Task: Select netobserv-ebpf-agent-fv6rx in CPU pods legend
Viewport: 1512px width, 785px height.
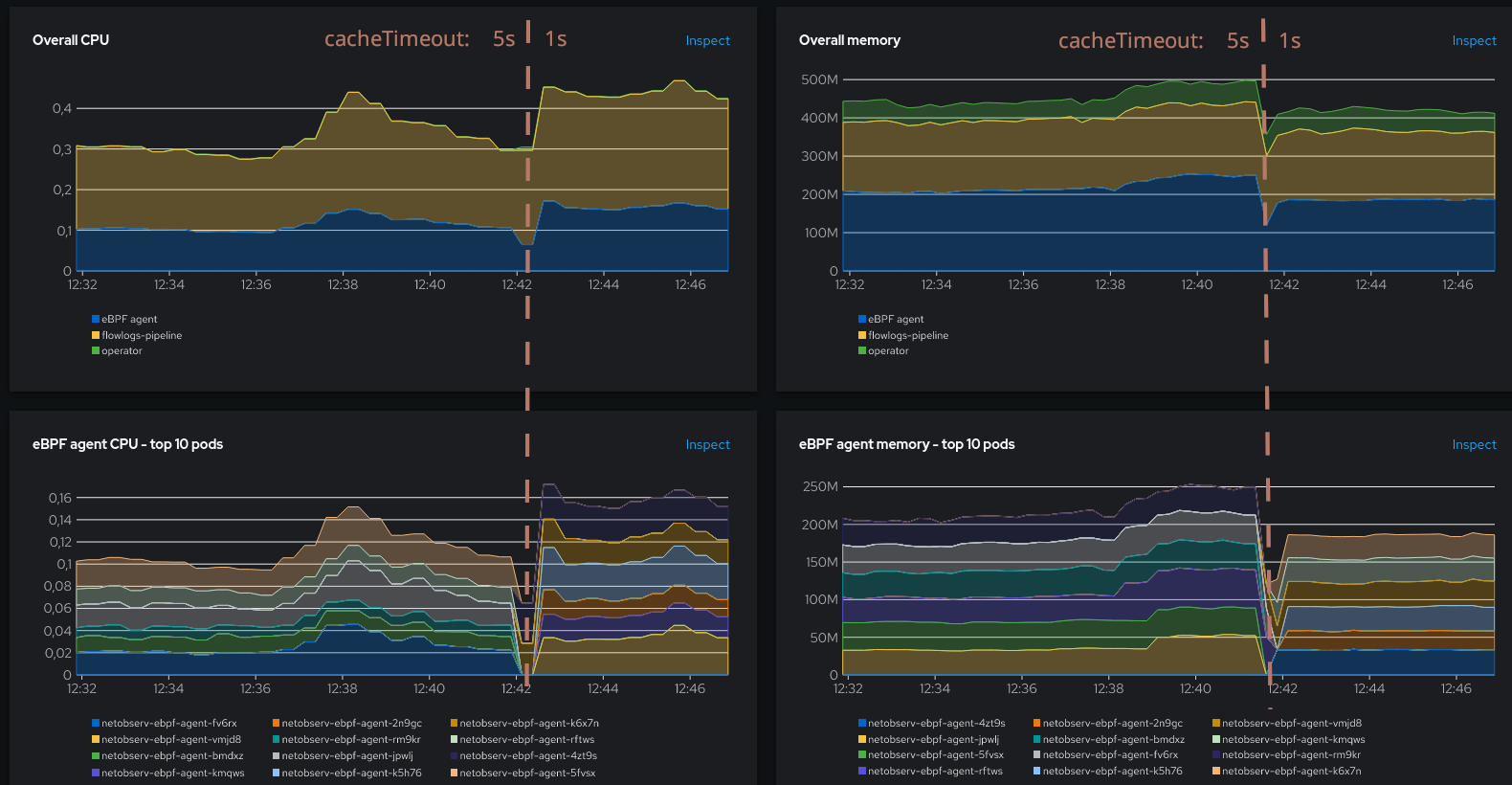Action: click(x=165, y=723)
